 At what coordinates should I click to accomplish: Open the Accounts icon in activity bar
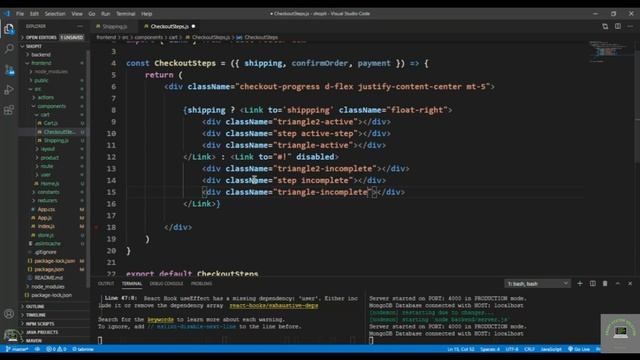pyautogui.click(x=9, y=314)
